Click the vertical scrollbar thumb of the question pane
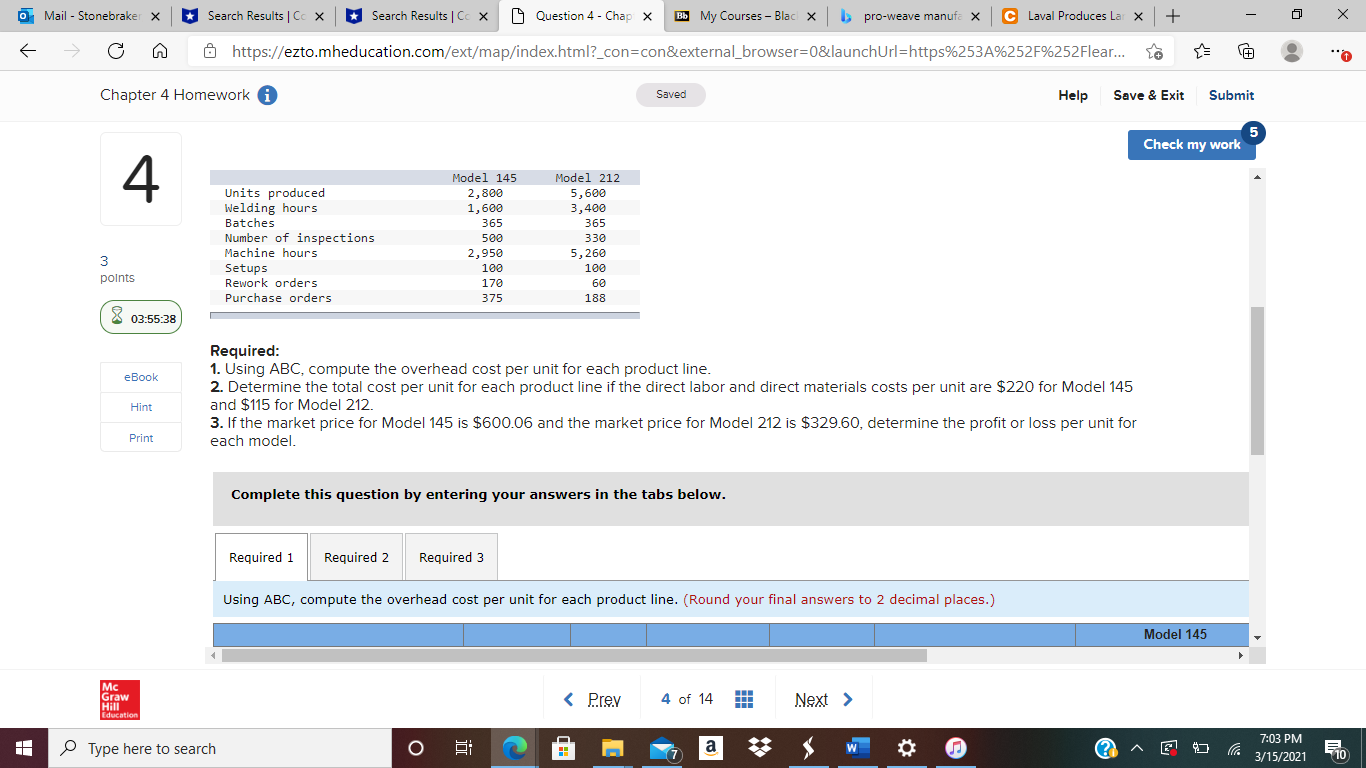 [1257, 380]
